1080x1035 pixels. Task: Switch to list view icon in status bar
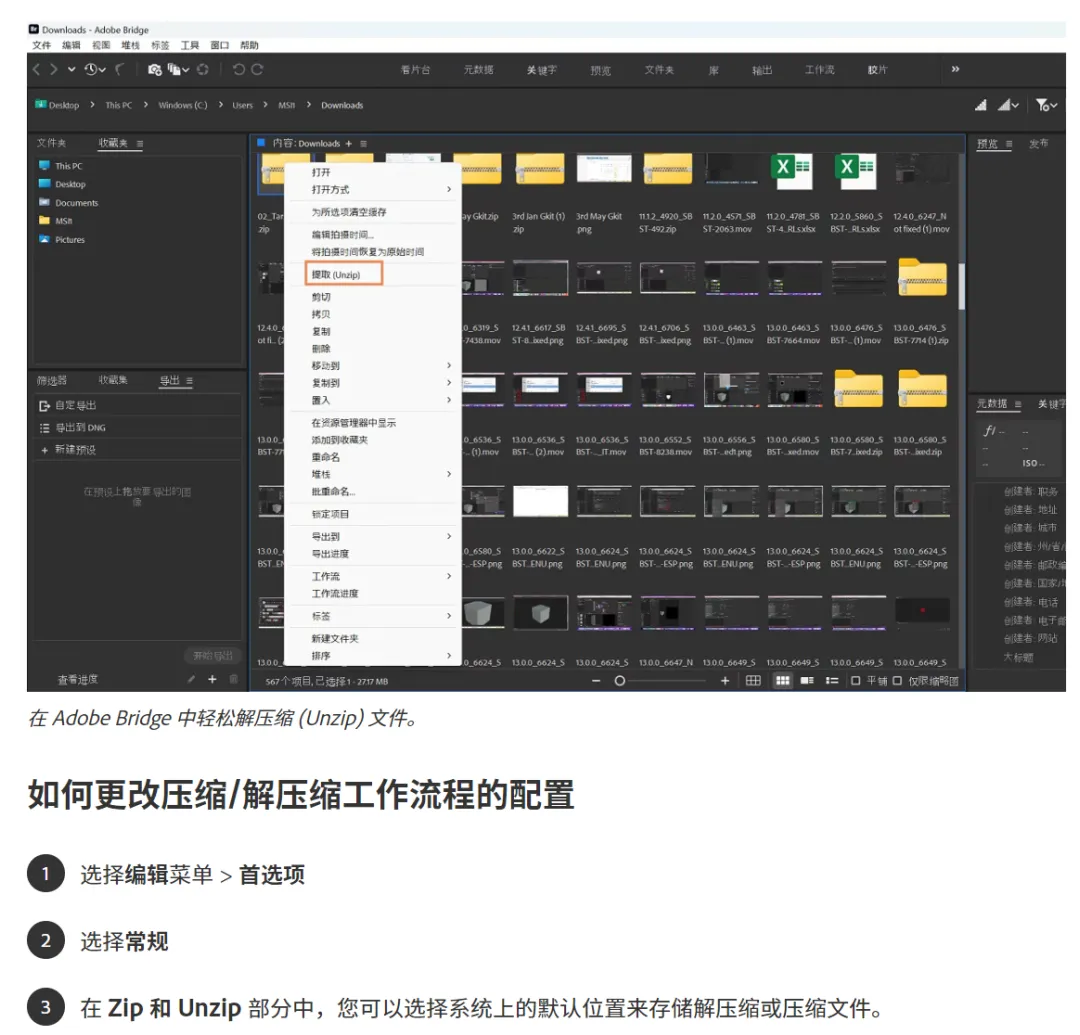pos(832,680)
